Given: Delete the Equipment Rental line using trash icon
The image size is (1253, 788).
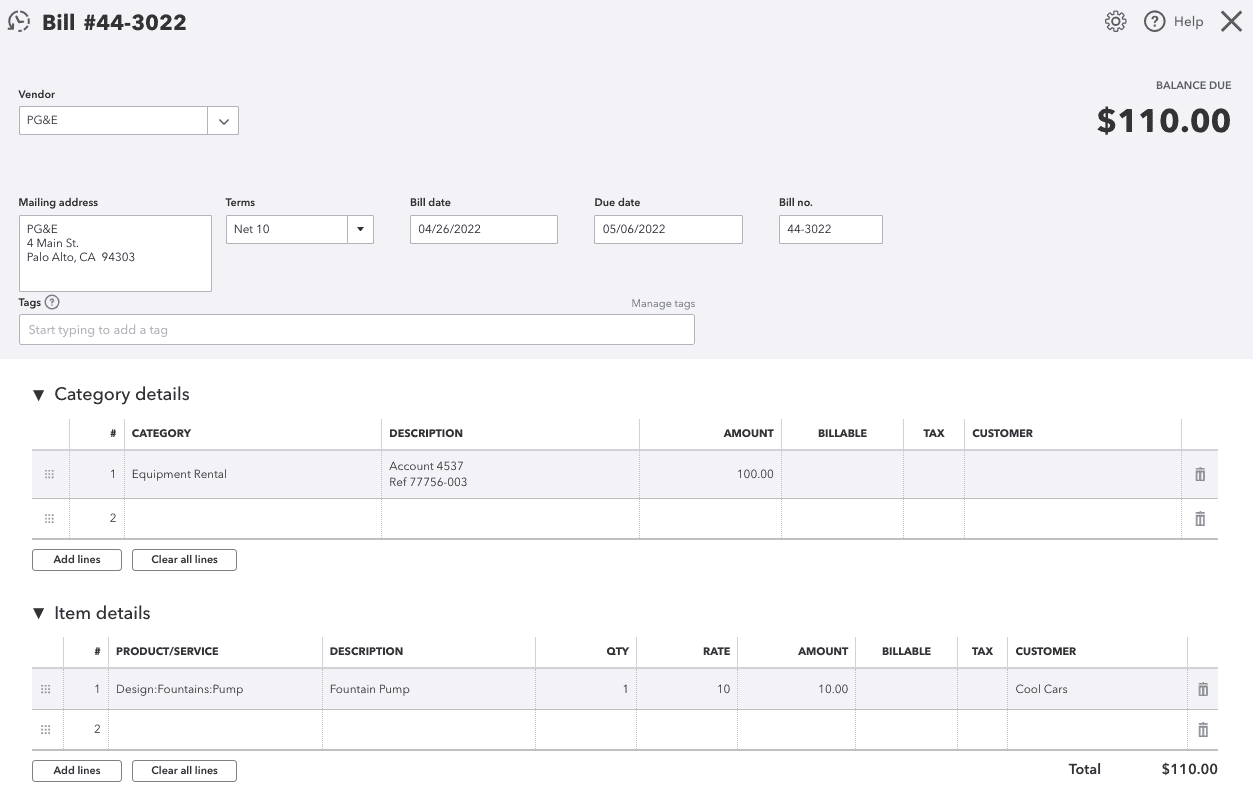Looking at the screenshot, I should (1199, 474).
